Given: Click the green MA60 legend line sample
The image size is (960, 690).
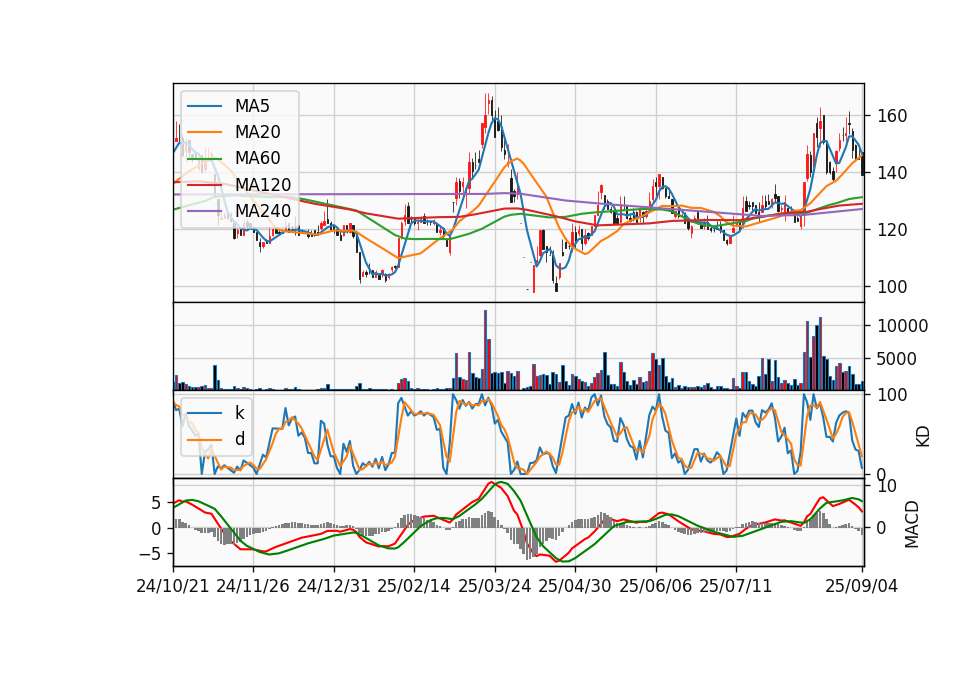Looking at the screenshot, I should (x=204, y=159).
